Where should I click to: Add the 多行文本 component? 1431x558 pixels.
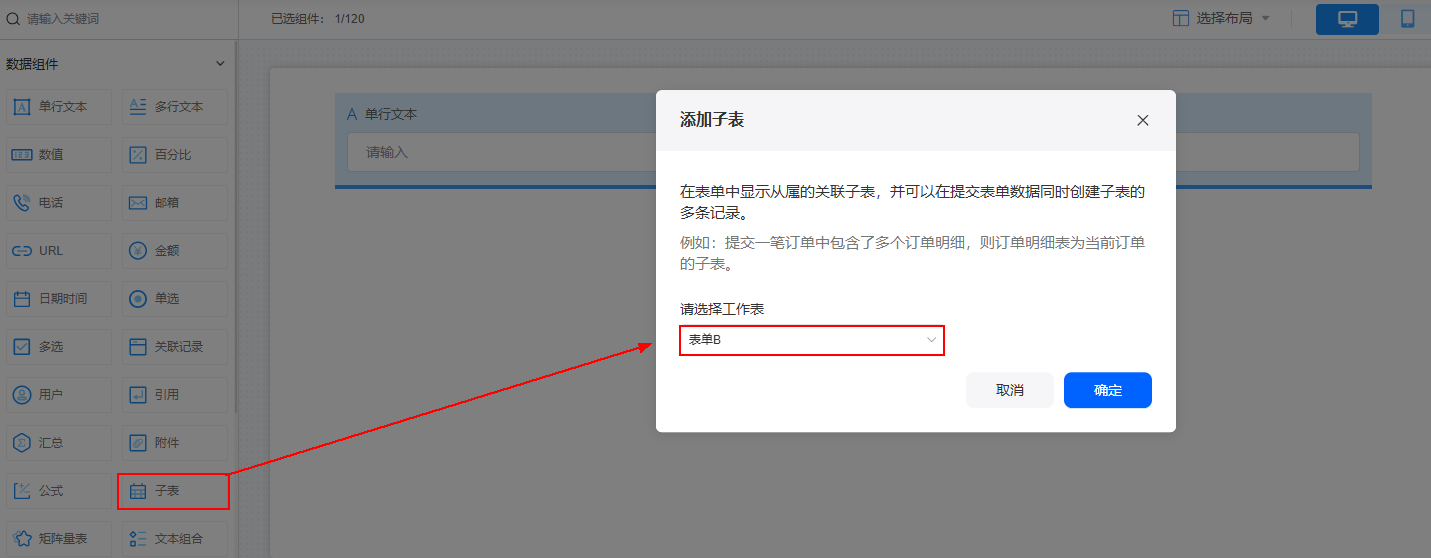tap(175, 107)
